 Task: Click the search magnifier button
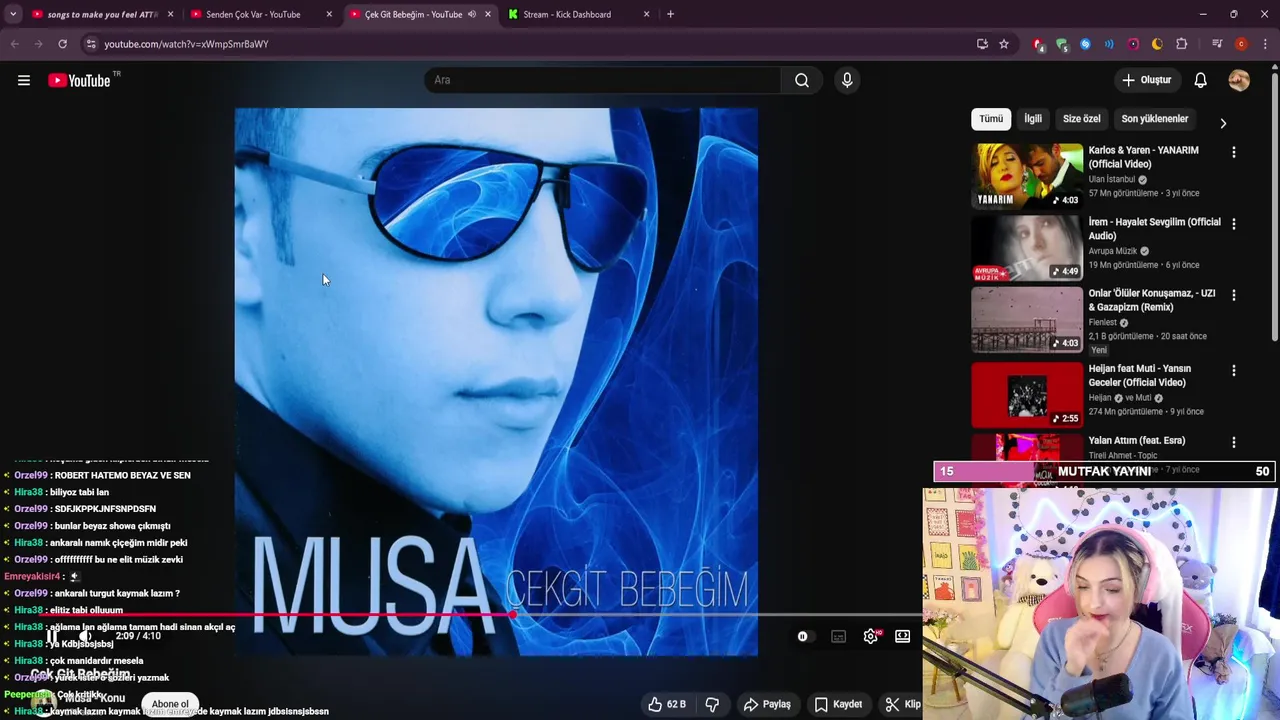click(x=802, y=80)
